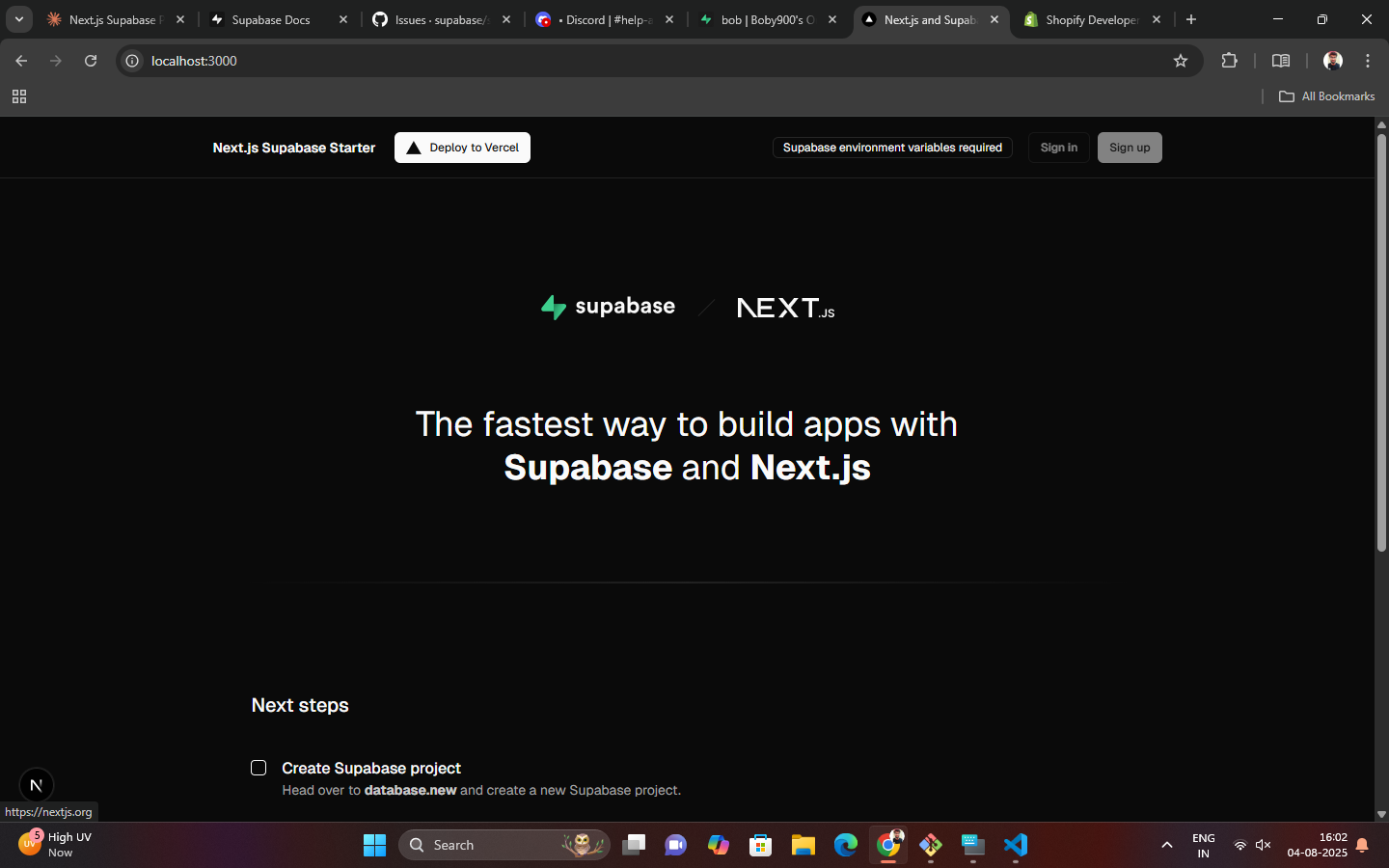1389x868 pixels.
Task: Open Google Chrome from the taskbar
Action: [x=888, y=846]
